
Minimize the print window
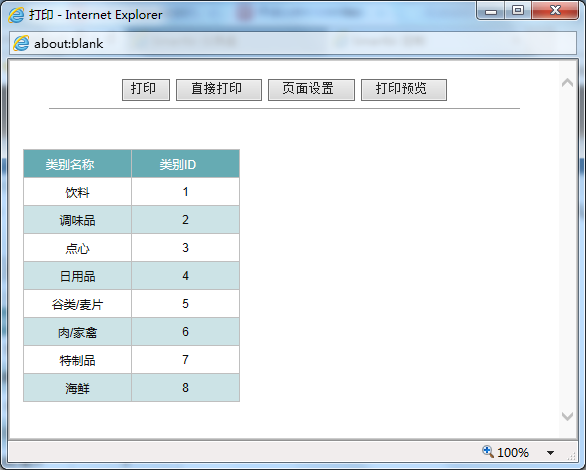pyautogui.click(x=491, y=10)
